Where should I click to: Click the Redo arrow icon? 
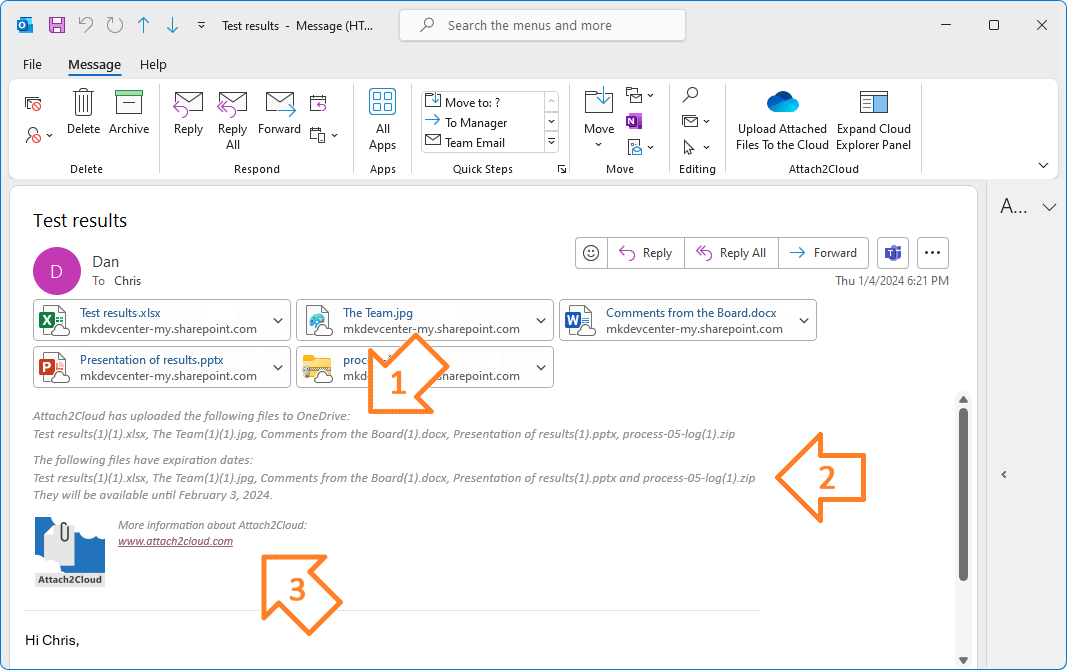click(x=115, y=25)
